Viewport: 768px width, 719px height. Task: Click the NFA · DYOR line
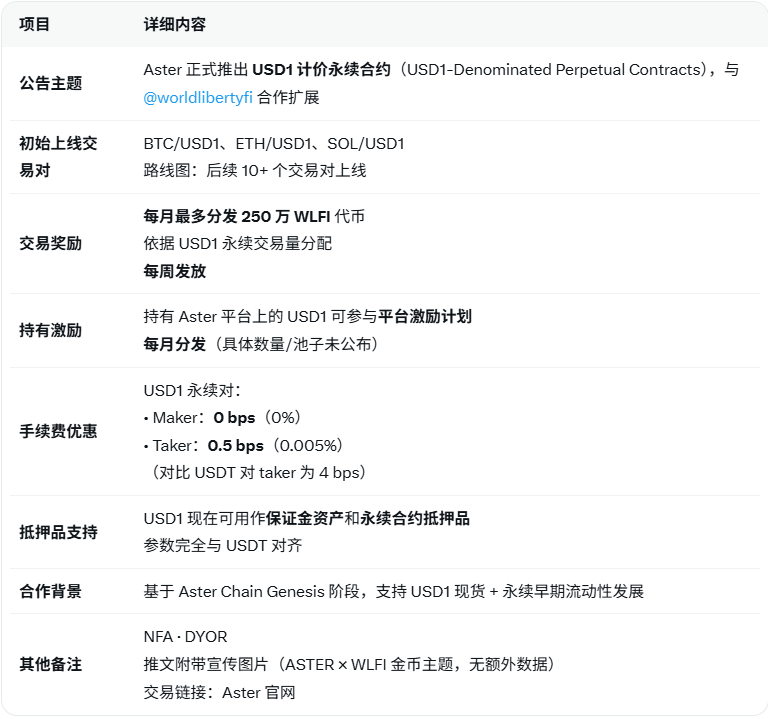(185, 637)
